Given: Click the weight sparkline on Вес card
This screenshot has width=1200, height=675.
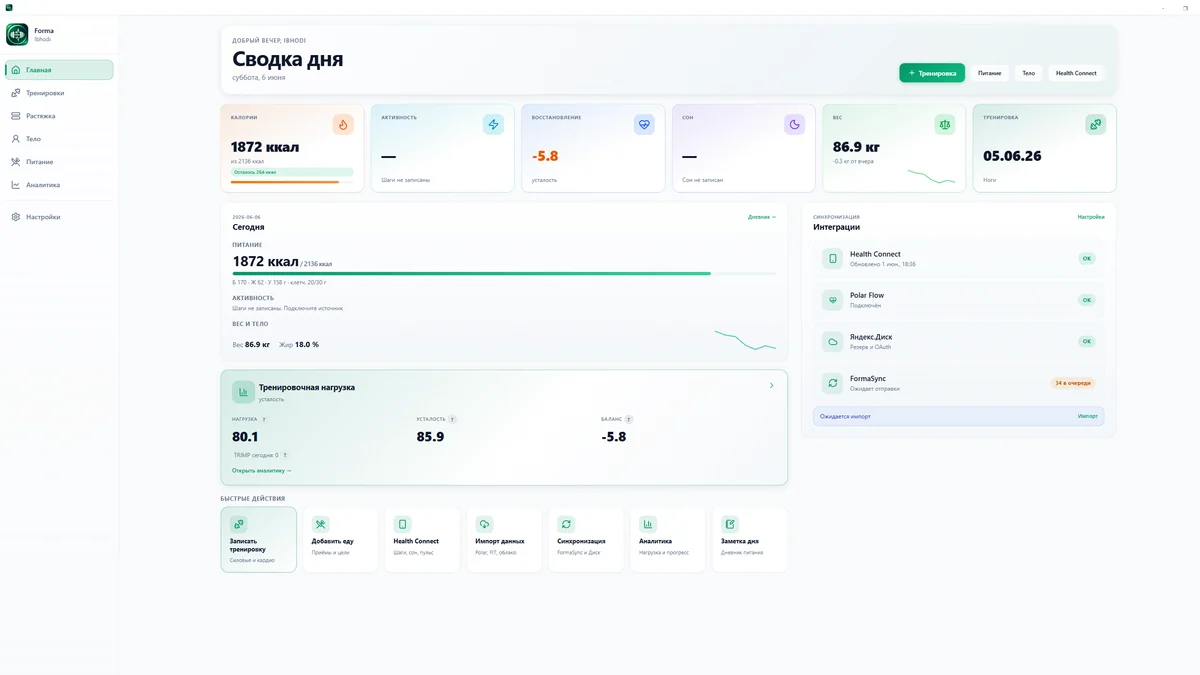Looking at the screenshot, I should click(931, 177).
